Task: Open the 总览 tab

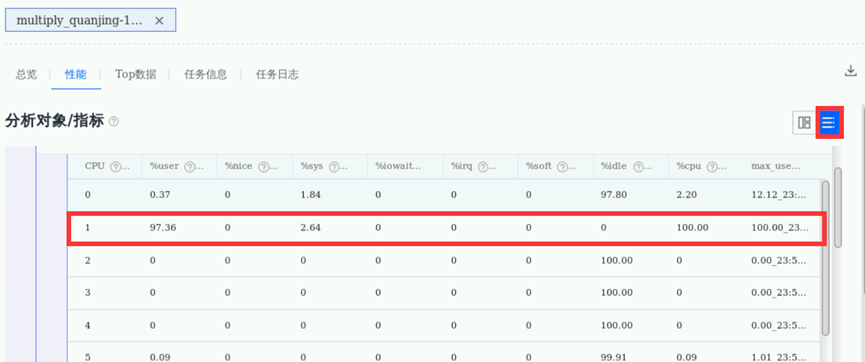Action: [26, 74]
